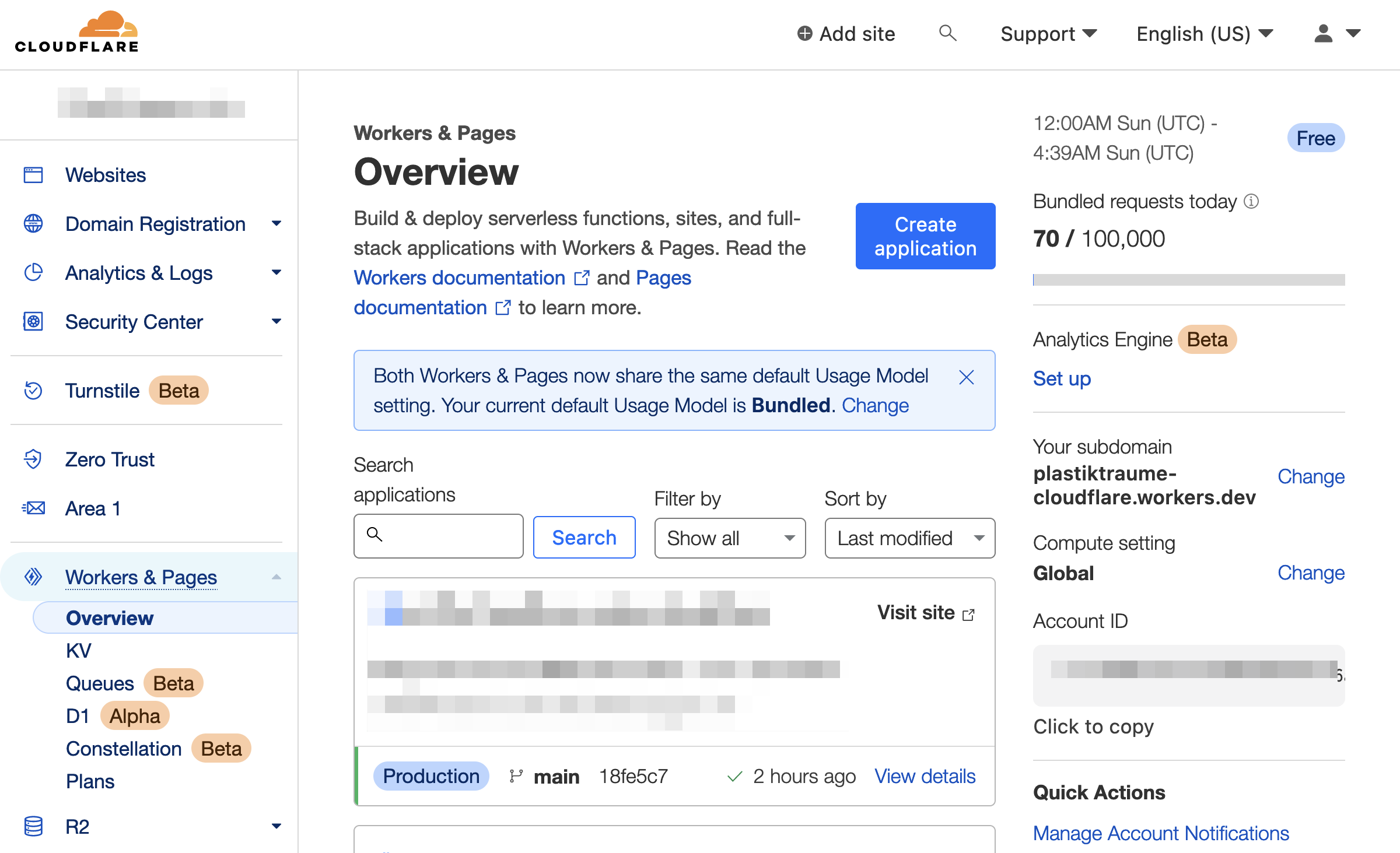The height and width of the screenshot is (853, 1400).
Task: Click the Domain Registration globe icon
Action: pyautogui.click(x=33, y=223)
